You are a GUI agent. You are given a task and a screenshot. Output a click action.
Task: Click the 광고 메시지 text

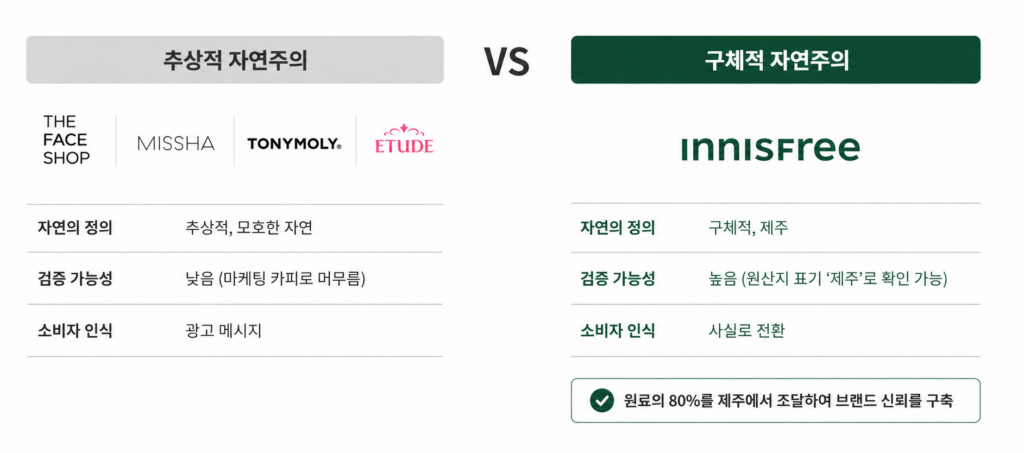click(223, 331)
